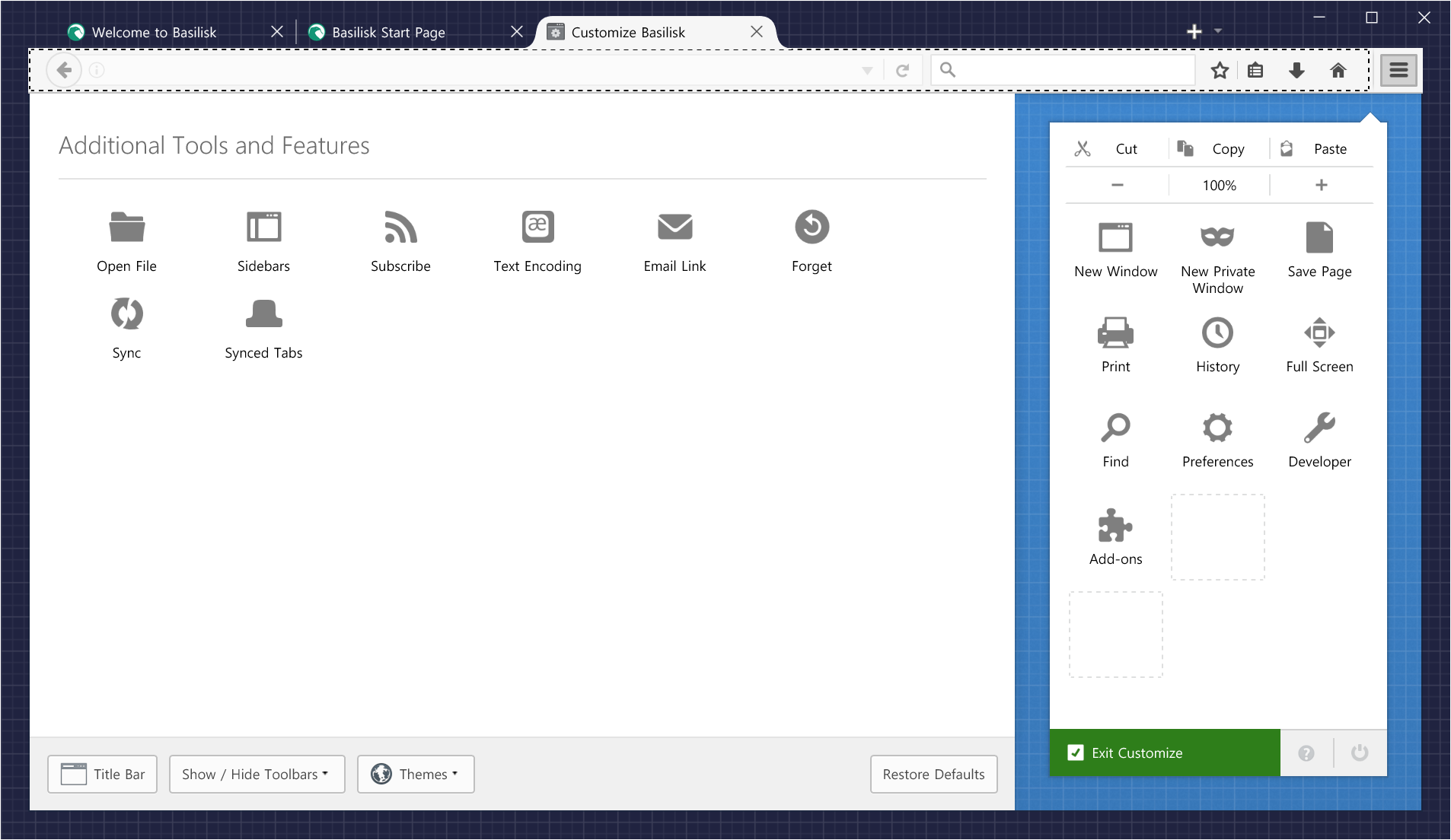1451x840 pixels.
Task: Click the bookmark star icon
Action: click(x=1220, y=70)
